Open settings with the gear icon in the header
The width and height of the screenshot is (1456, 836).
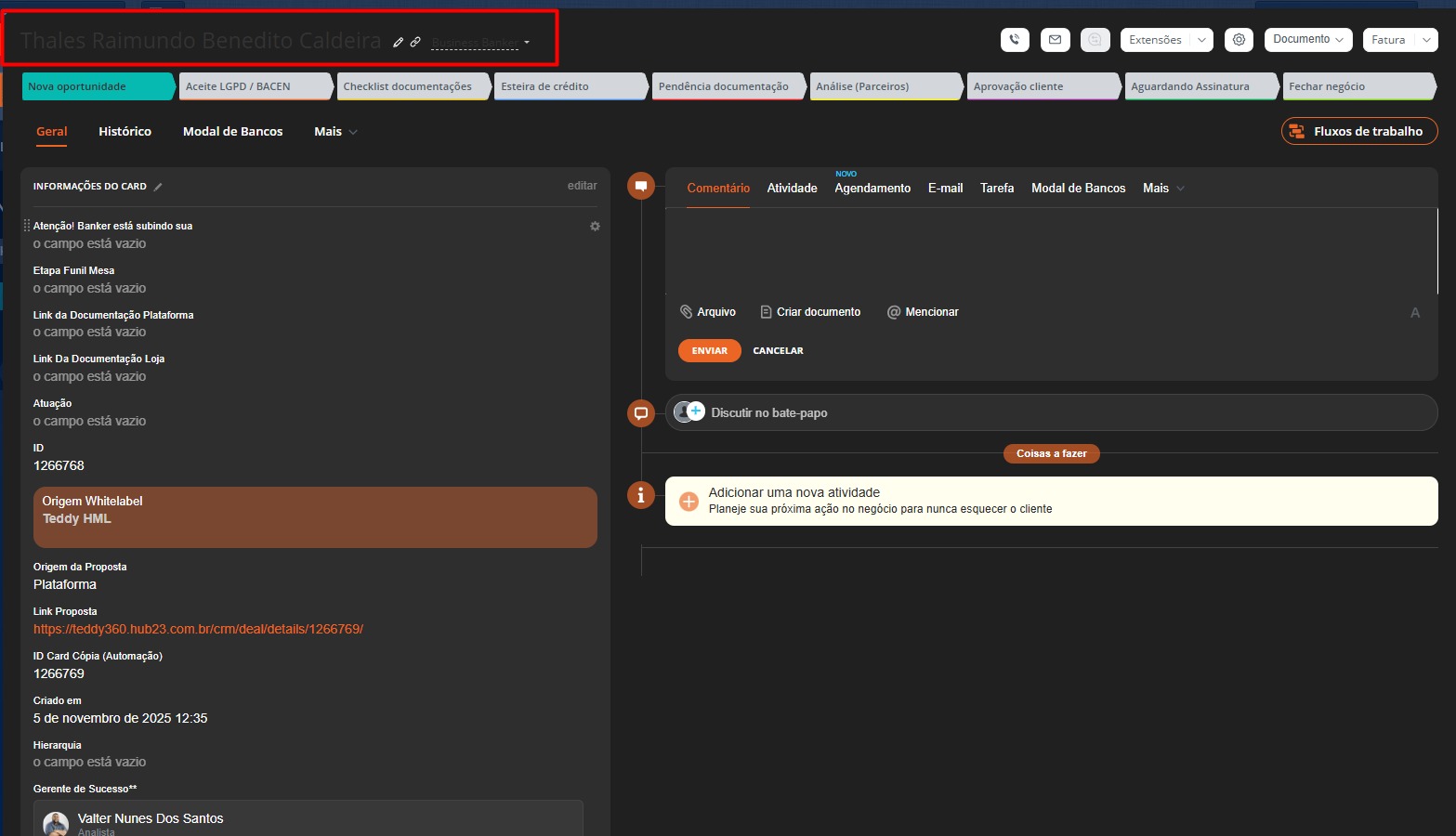[x=1239, y=40]
